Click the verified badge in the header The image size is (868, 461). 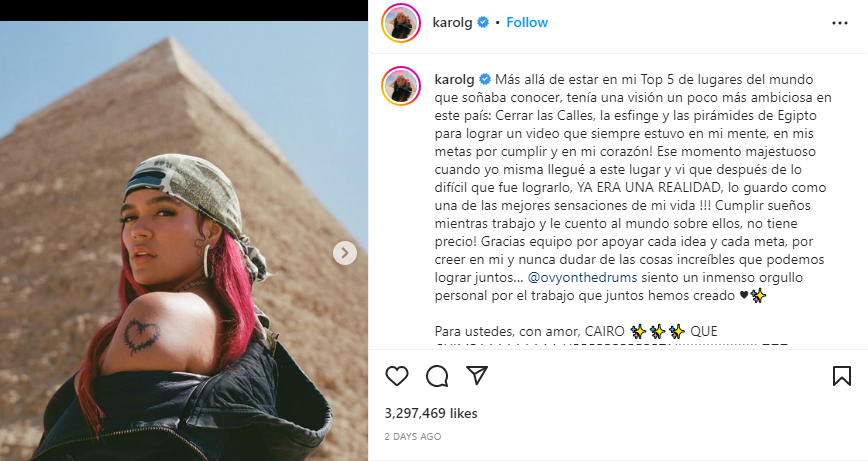(483, 22)
